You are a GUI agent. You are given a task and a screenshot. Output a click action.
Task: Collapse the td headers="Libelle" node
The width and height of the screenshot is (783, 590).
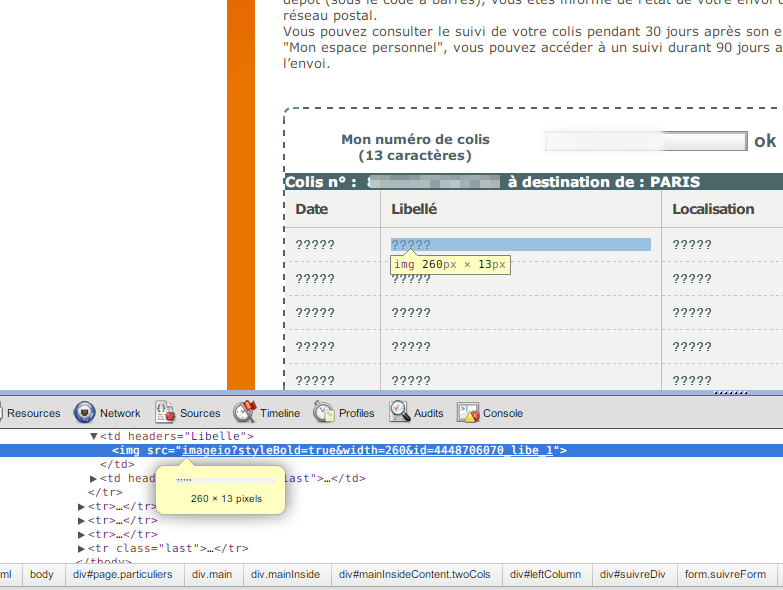[x=94, y=437]
